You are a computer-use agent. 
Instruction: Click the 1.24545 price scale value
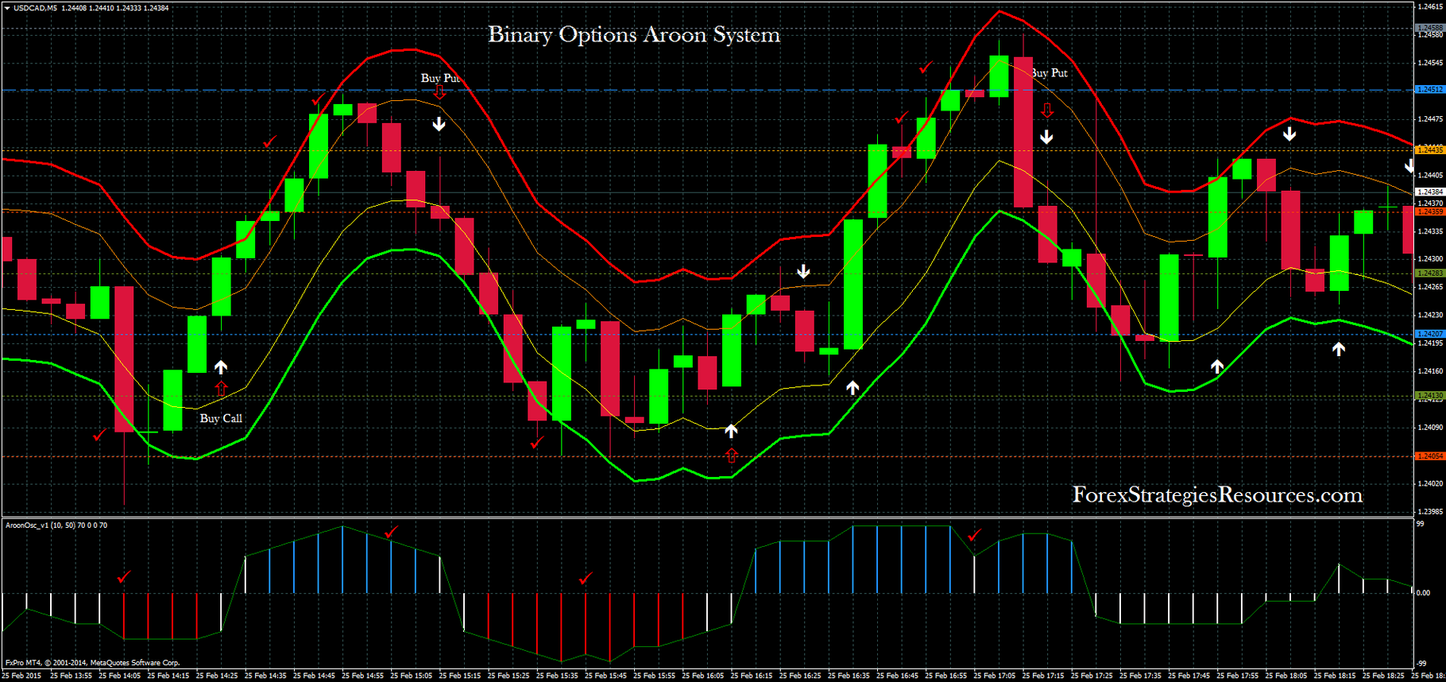point(1431,63)
